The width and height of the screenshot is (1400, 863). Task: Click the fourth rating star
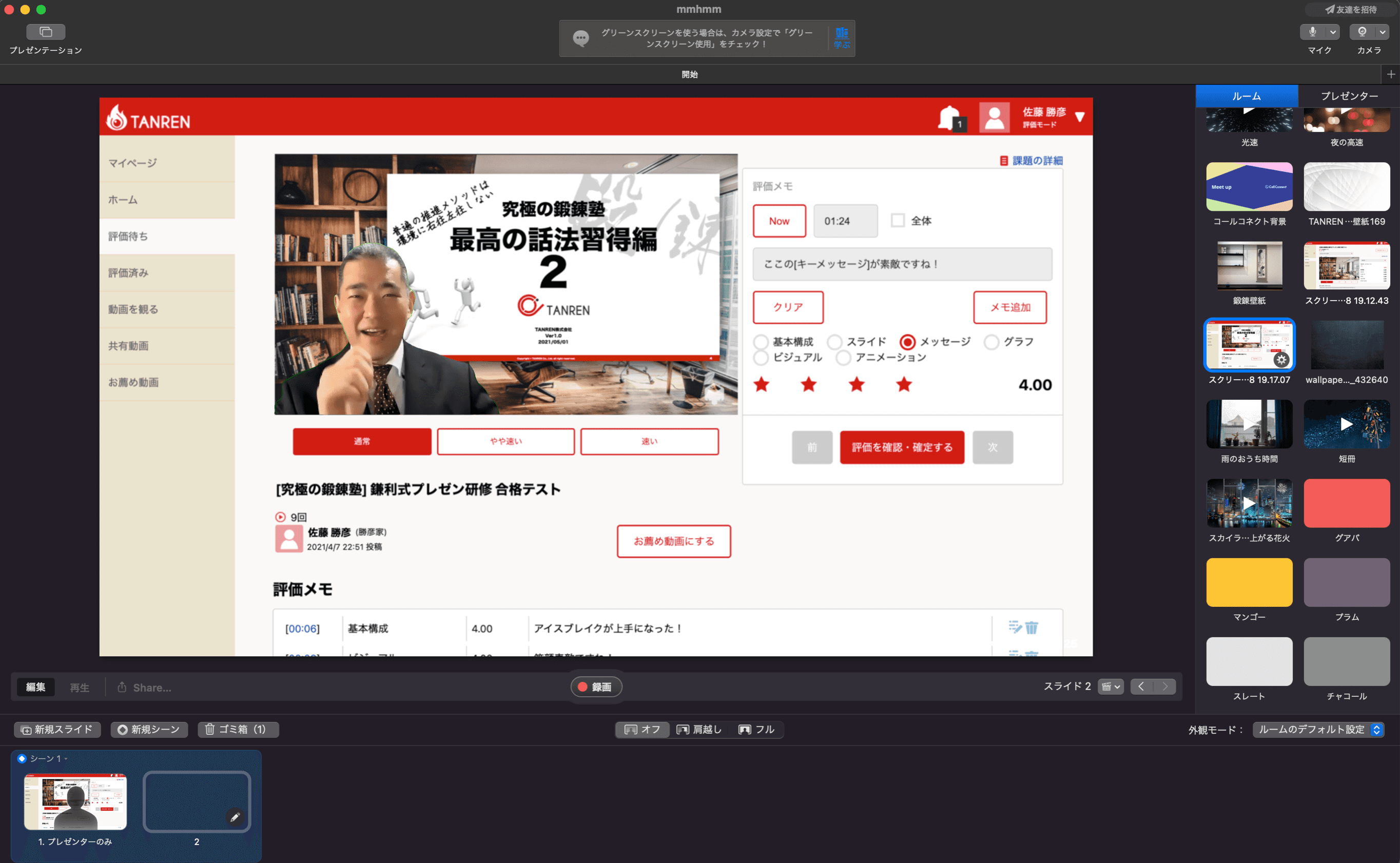point(903,385)
